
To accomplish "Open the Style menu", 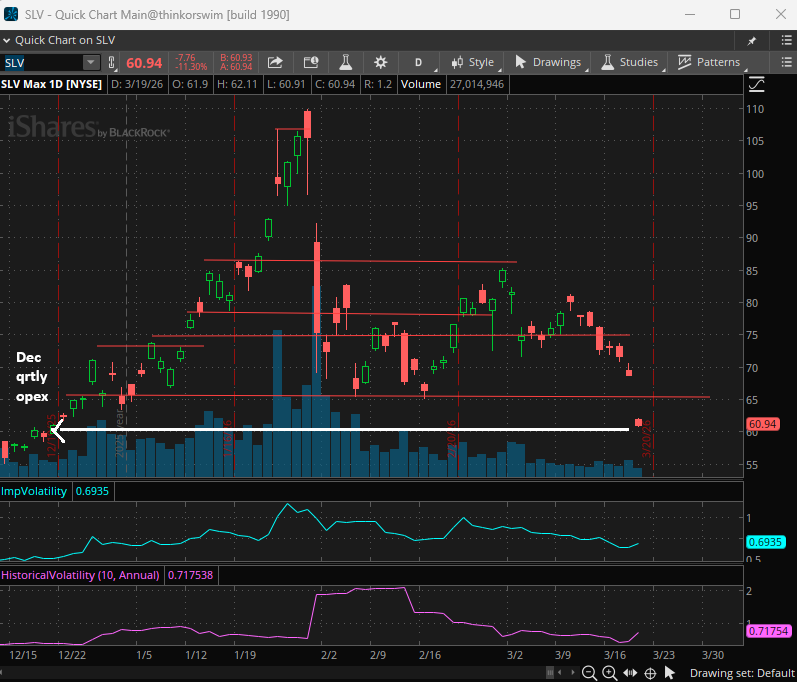I will point(473,63).
